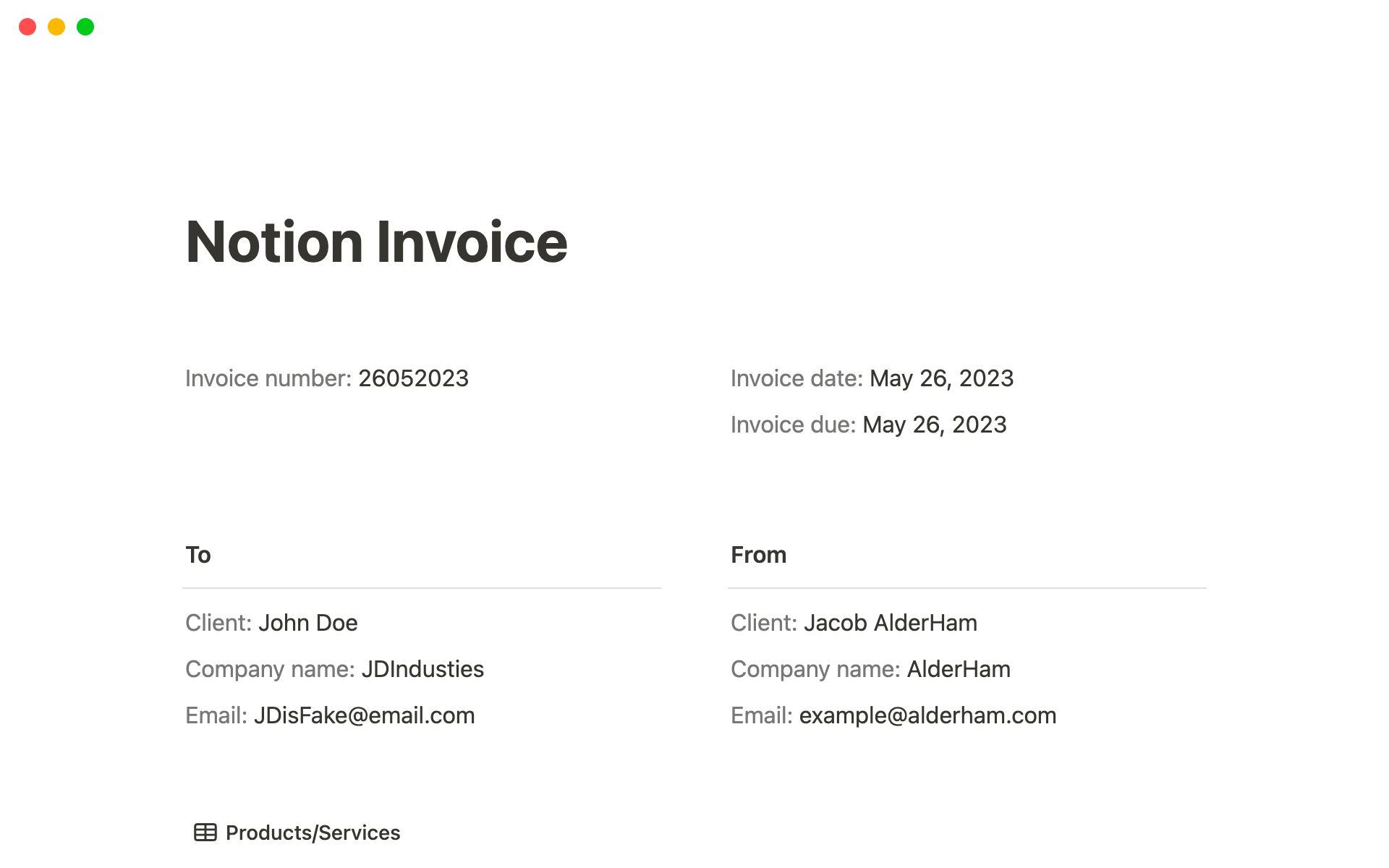Click the From section heading

click(758, 555)
